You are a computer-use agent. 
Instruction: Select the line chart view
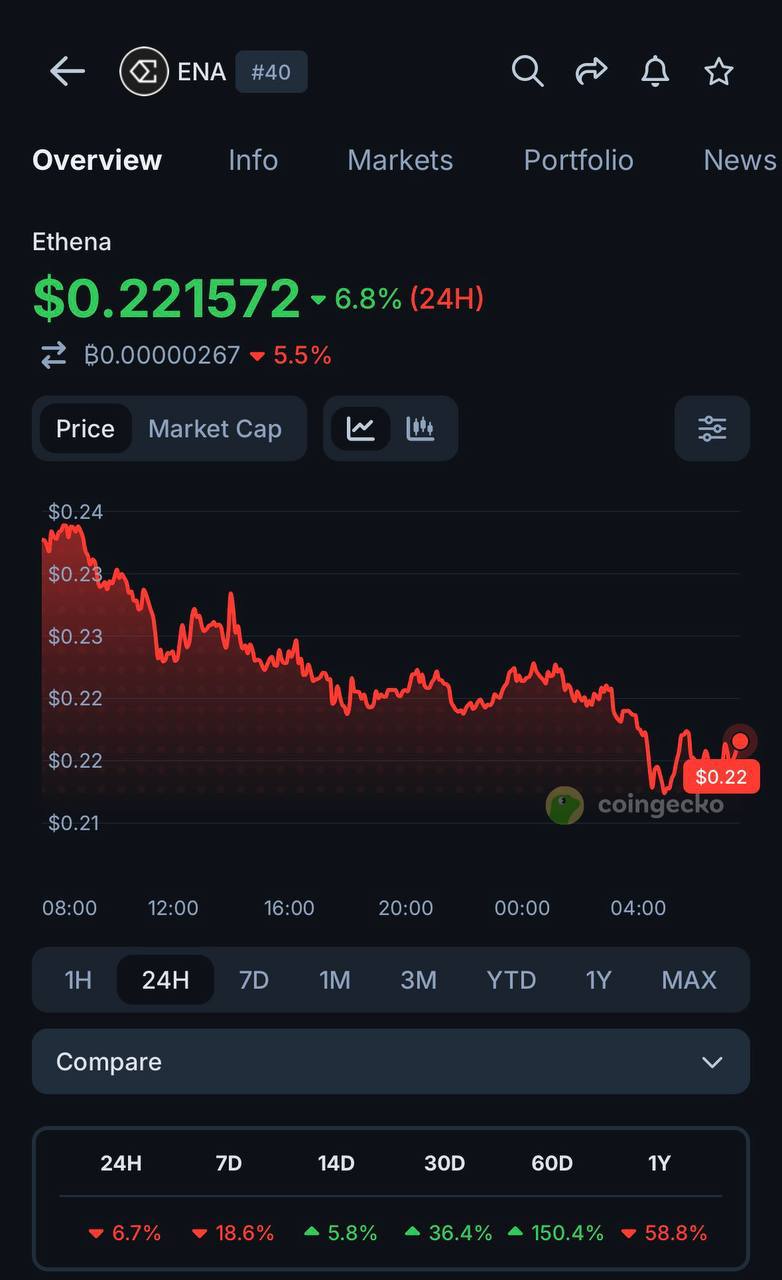tap(361, 429)
